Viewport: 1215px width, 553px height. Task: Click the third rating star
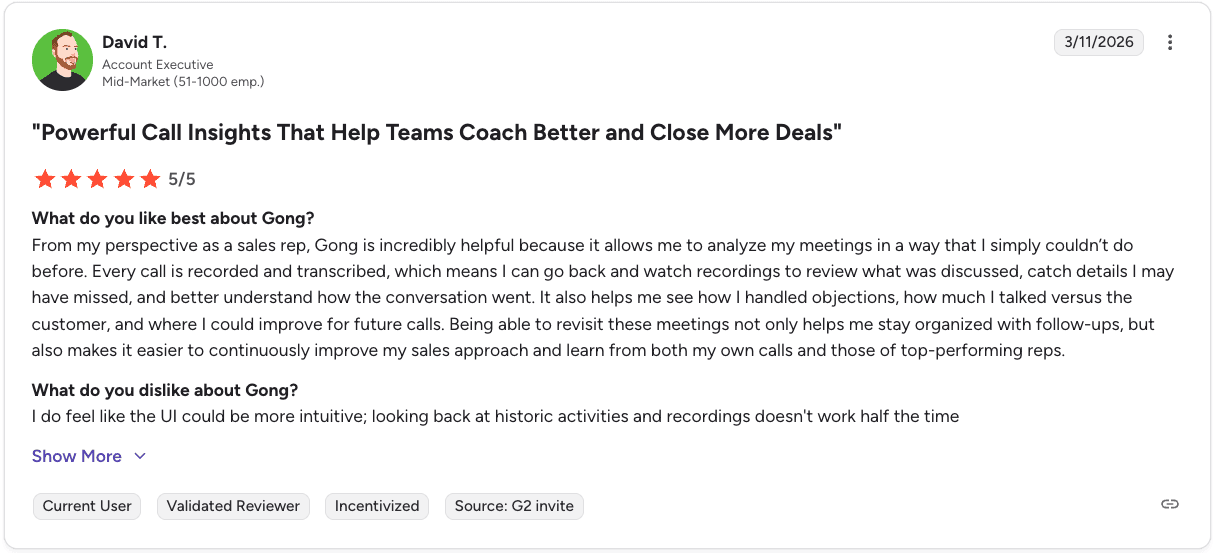(97, 180)
